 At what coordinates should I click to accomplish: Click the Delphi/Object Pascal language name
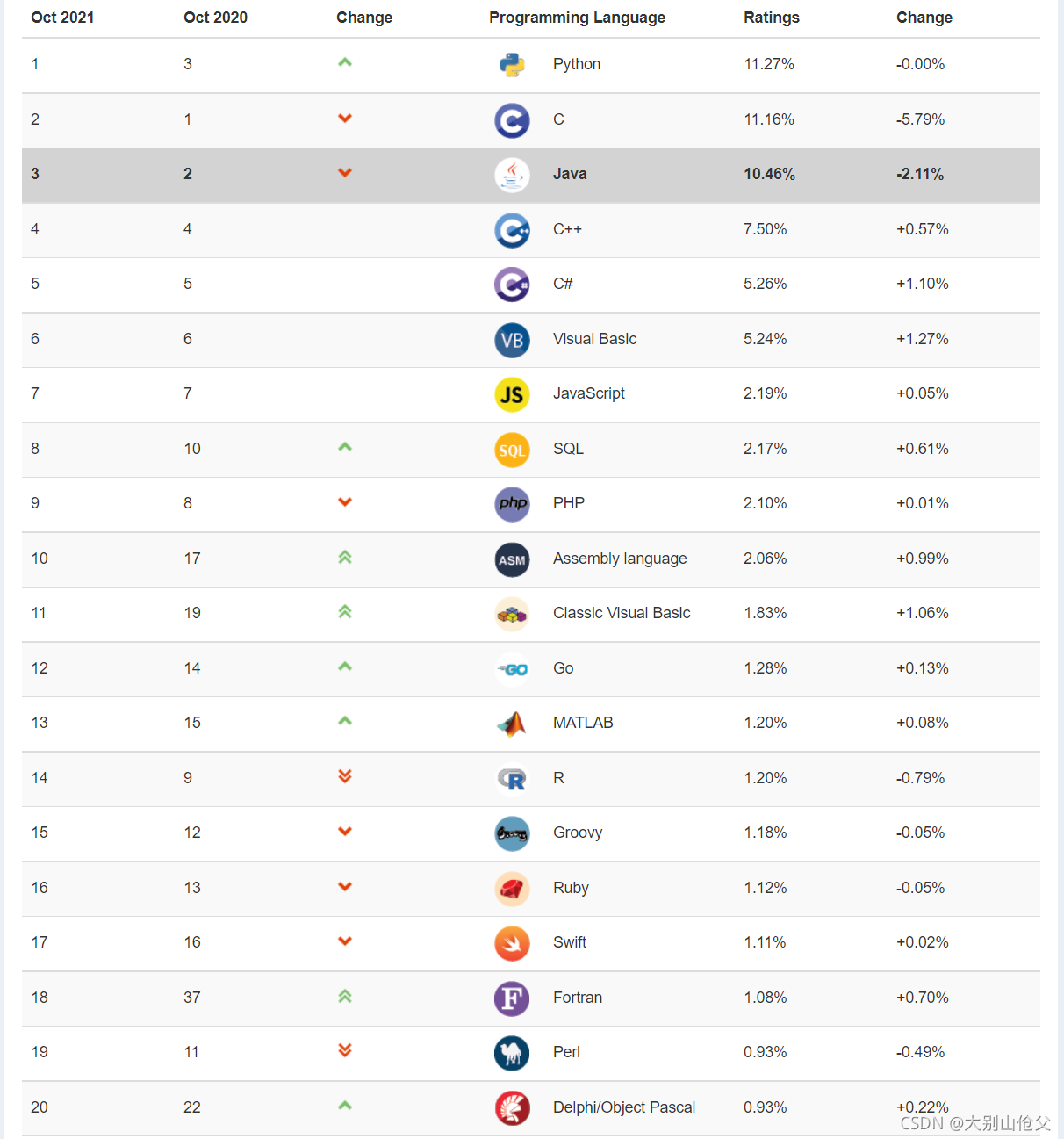[624, 1107]
